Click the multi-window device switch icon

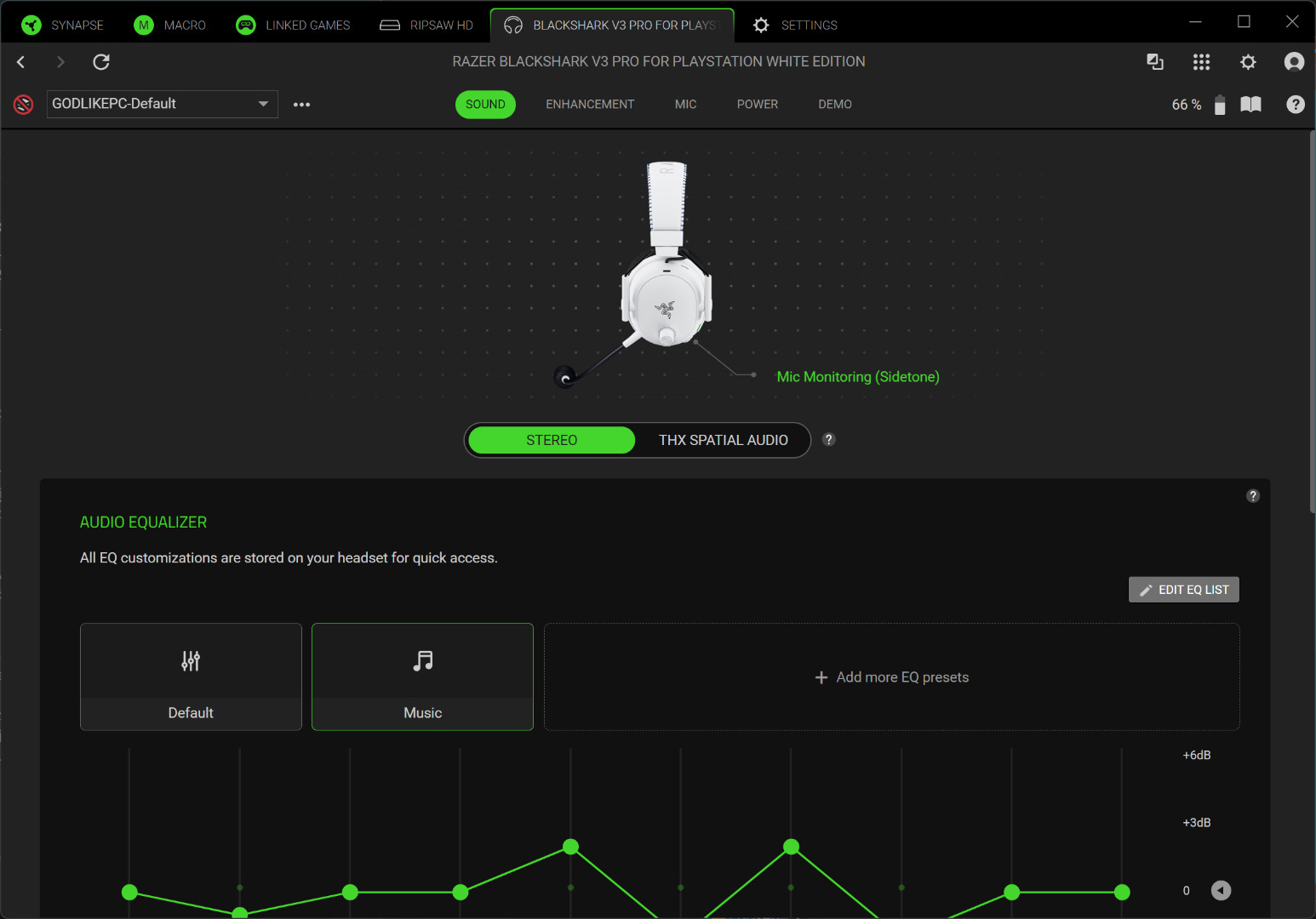click(1155, 62)
